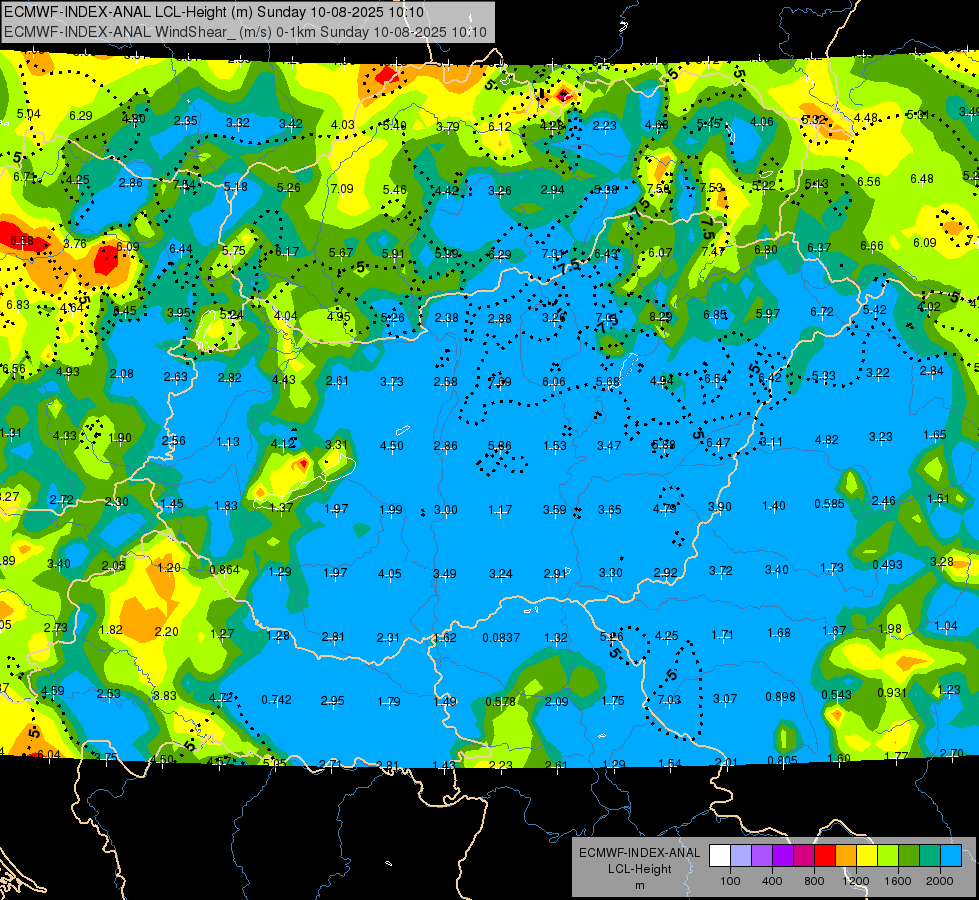Click the wind shear value 2.95

(x=332, y=701)
